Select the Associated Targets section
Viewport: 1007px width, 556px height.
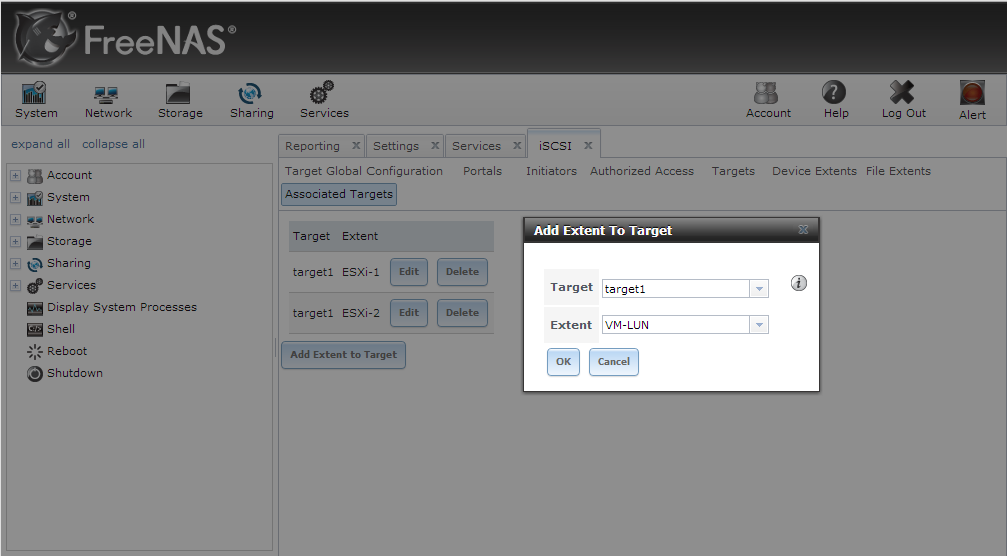coord(338,195)
